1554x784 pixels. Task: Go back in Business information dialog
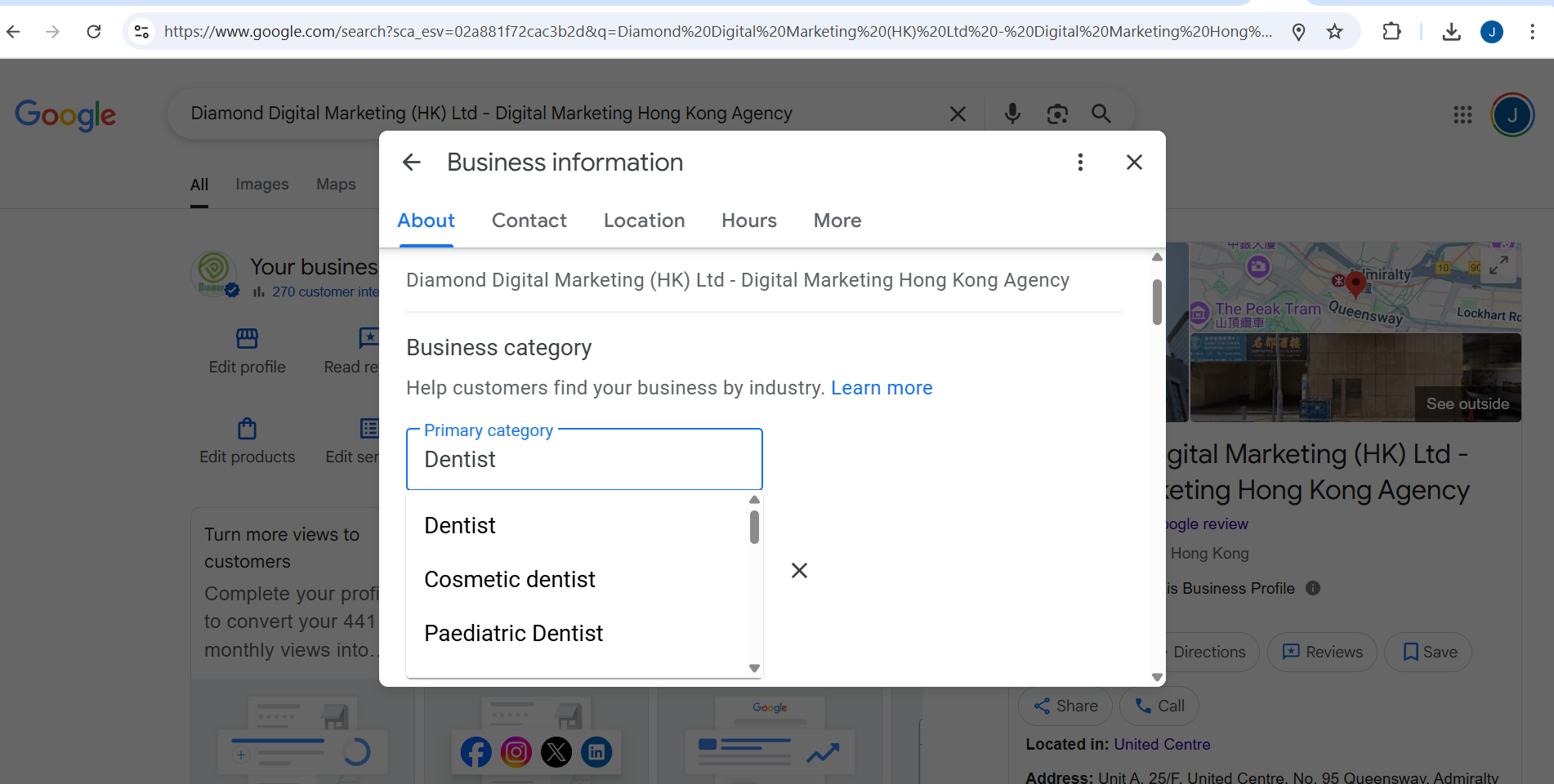coord(412,163)
